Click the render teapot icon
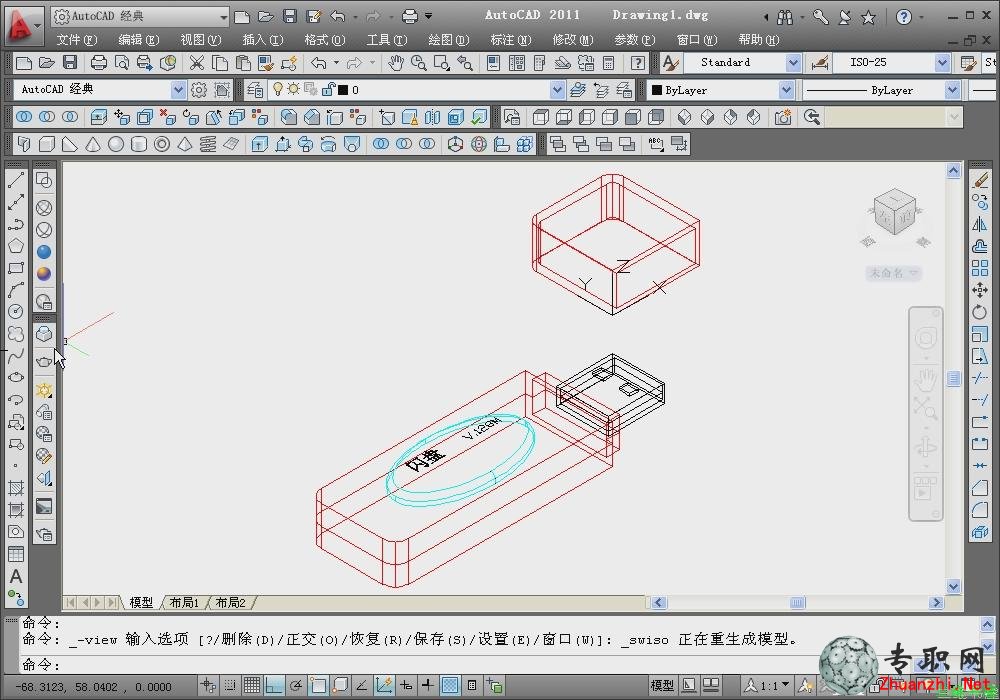1000x700 pixels. pos(44,361)
